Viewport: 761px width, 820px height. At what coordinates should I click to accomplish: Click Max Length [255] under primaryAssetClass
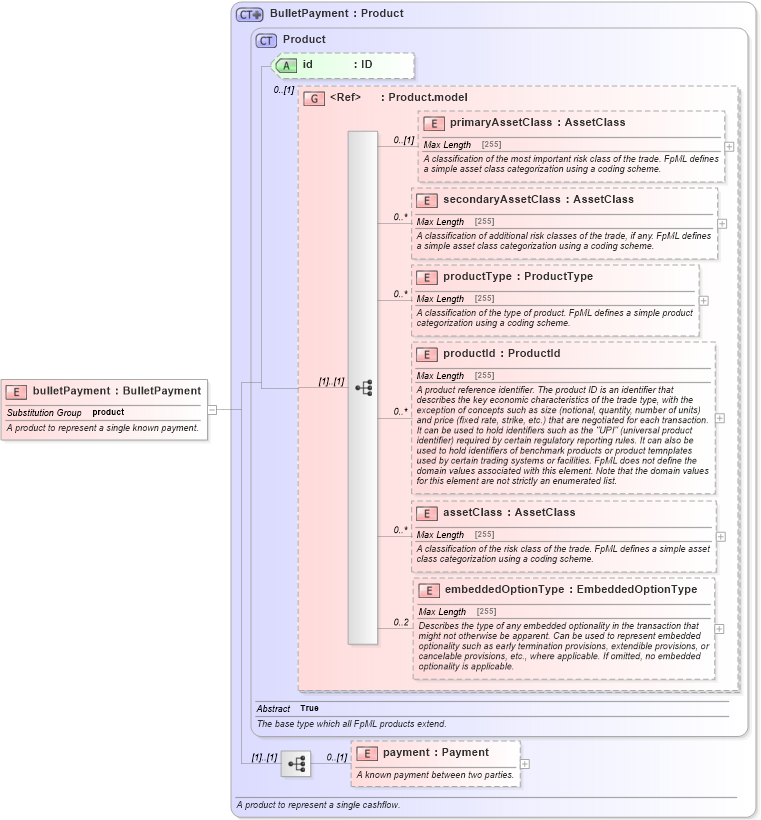coord(462,145)
